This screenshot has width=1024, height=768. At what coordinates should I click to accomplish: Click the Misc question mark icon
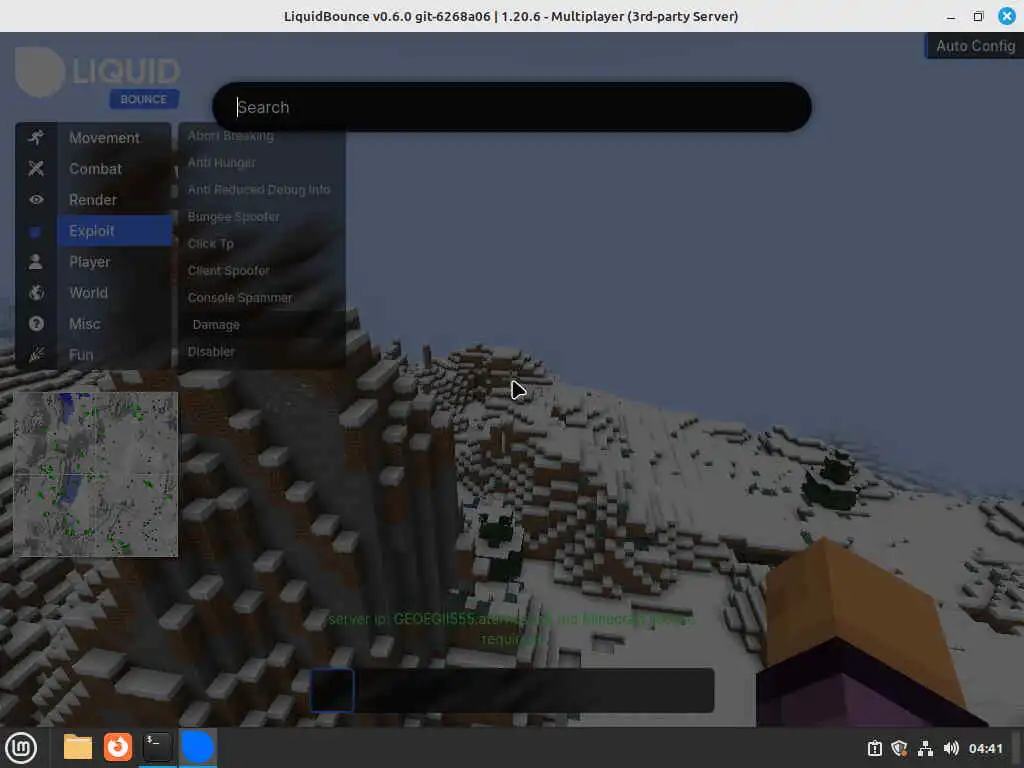click(x=36, y=324)
